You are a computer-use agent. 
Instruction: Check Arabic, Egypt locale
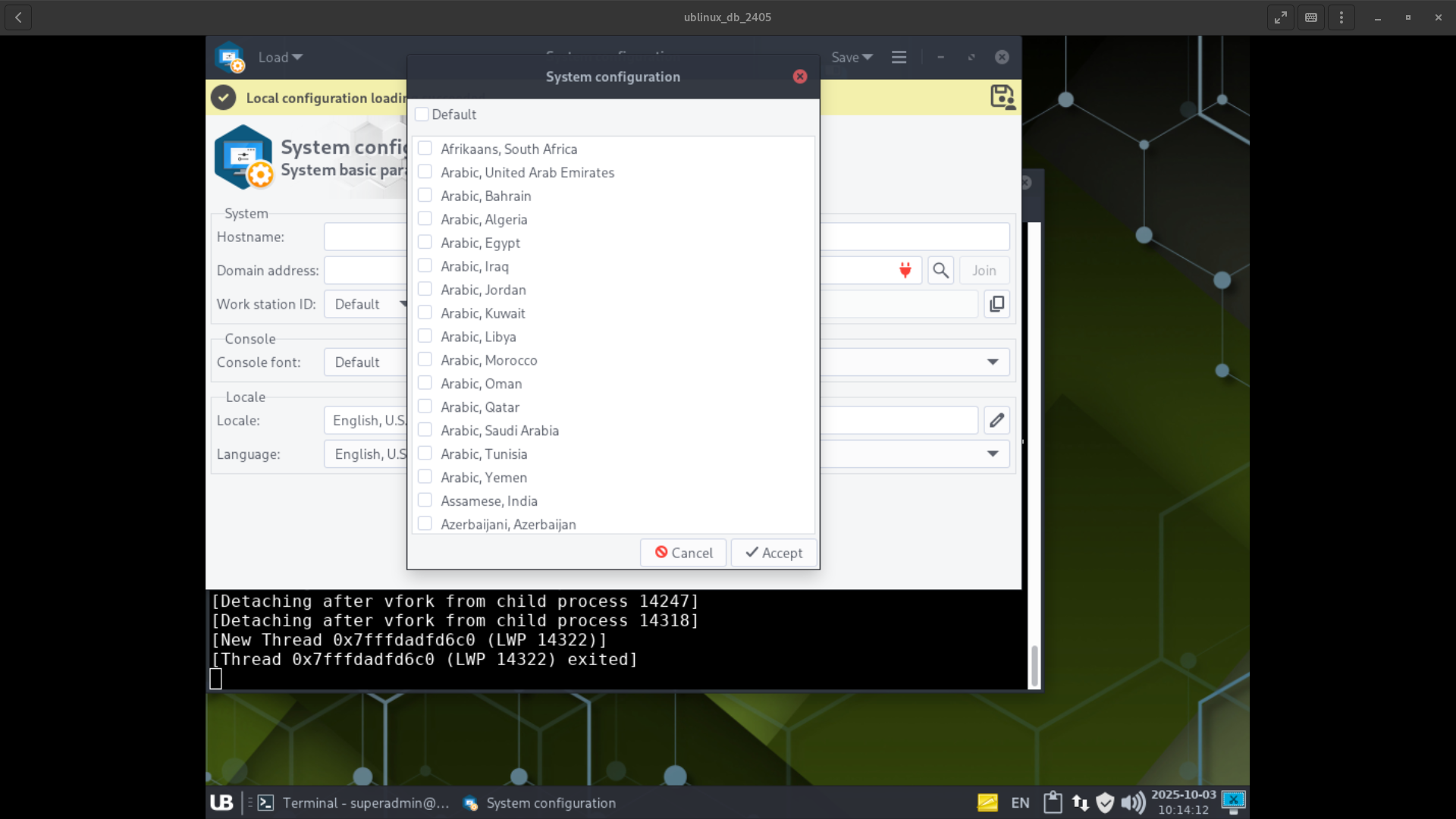(425, 243)
